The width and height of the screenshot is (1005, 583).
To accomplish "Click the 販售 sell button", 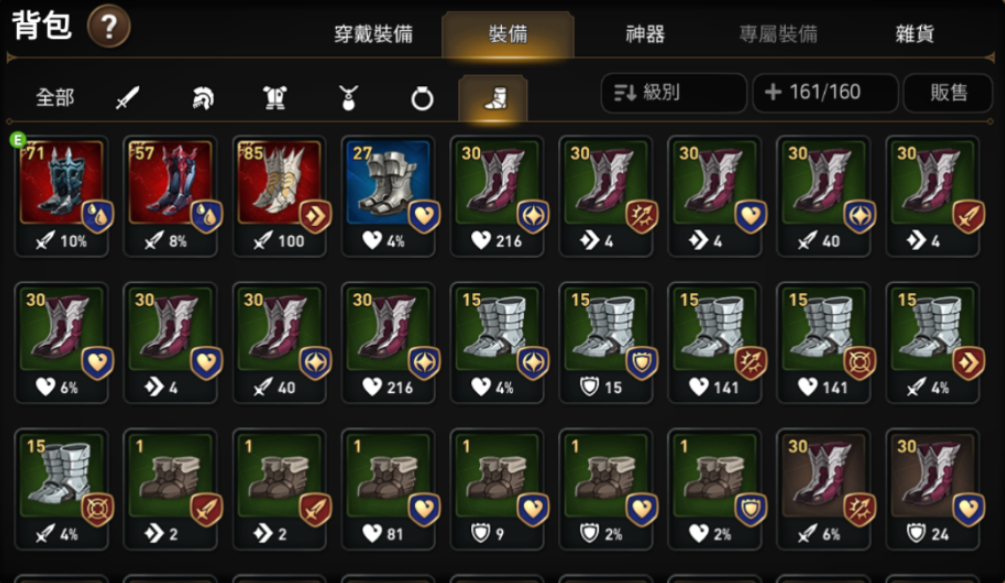I will point(948,93).
